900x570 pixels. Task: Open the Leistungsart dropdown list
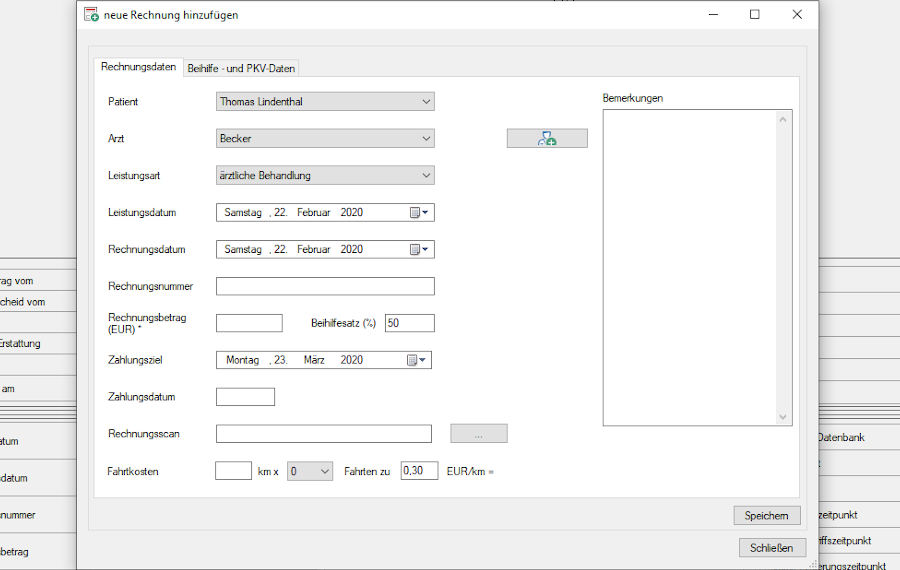(426, 176)
